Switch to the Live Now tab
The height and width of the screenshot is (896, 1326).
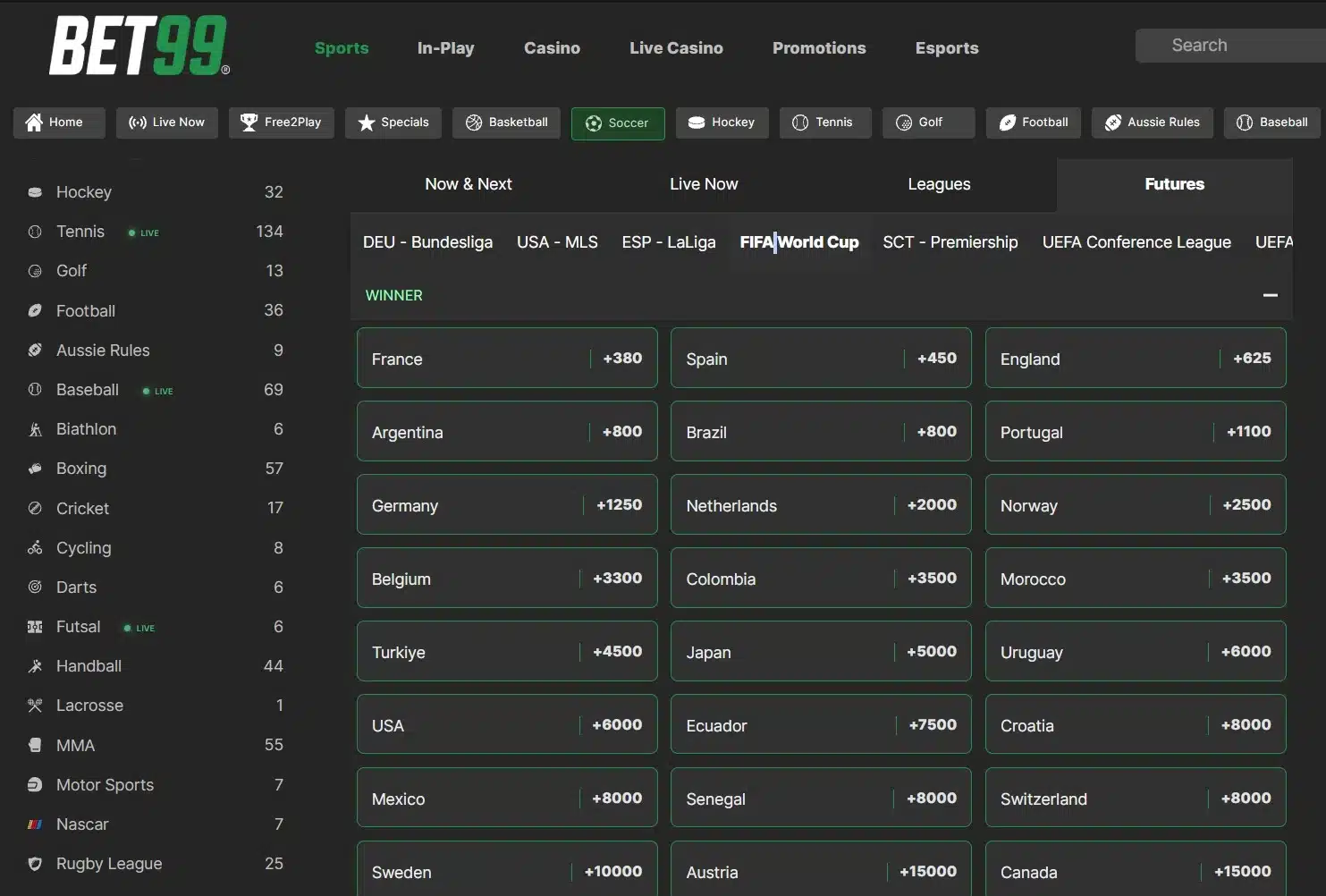704,184
